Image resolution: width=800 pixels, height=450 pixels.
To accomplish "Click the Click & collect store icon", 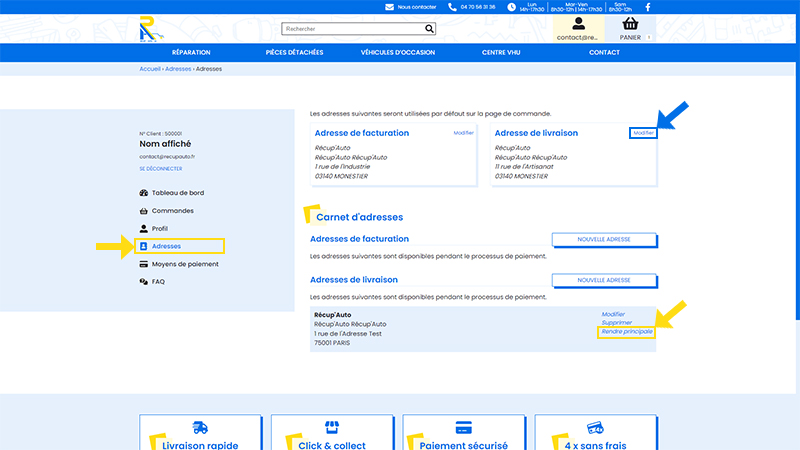I will click(x=332, y=427).
